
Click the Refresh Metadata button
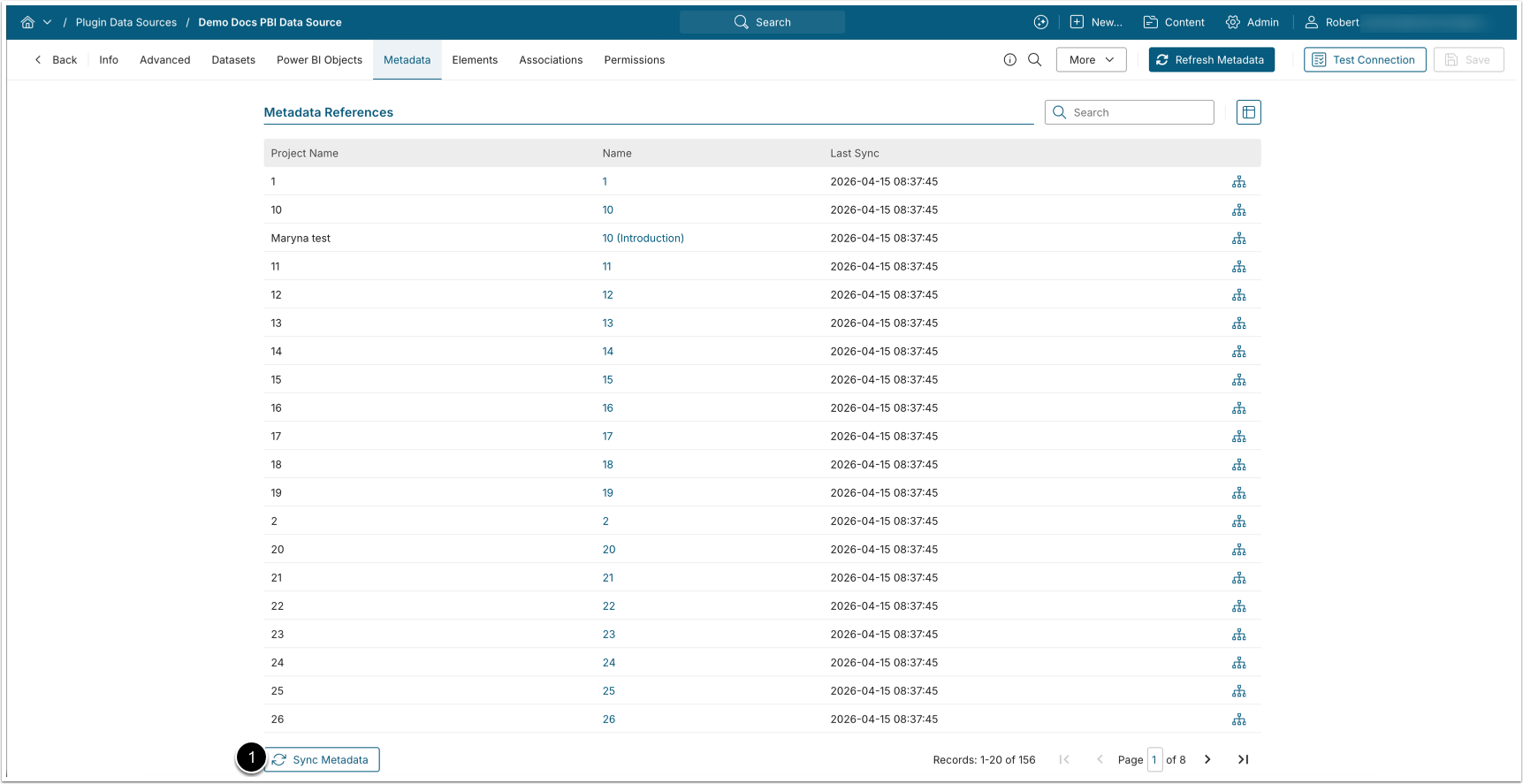(1211, 60)
